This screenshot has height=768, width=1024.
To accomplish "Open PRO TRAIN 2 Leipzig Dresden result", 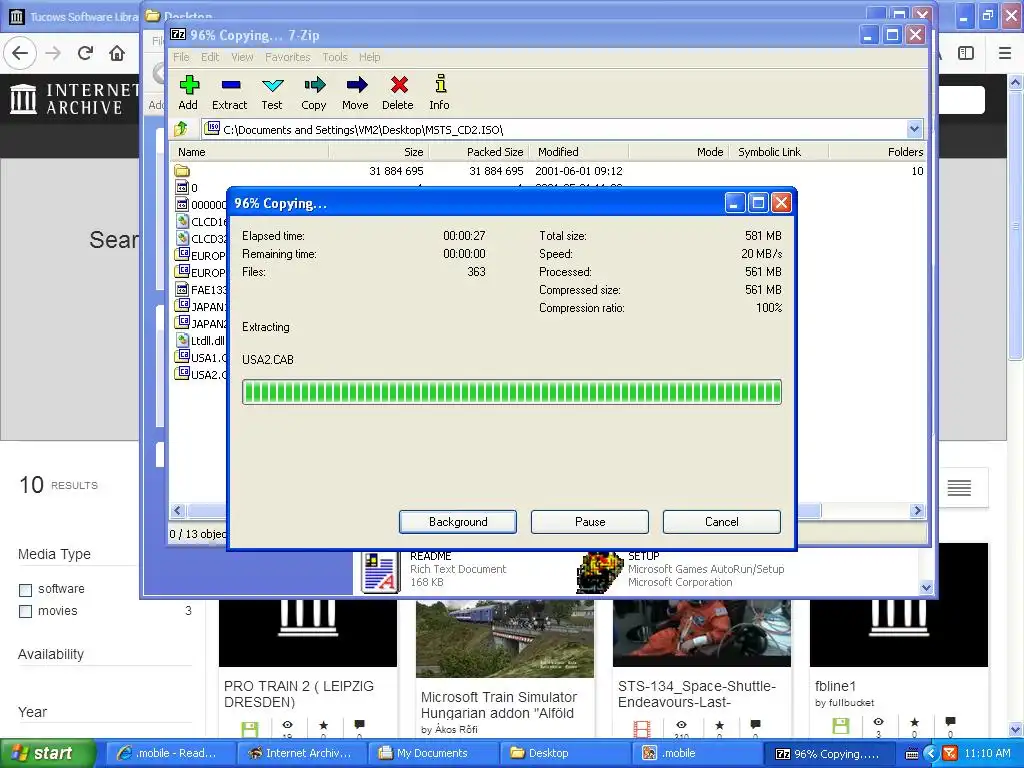I will coord(298,694).
